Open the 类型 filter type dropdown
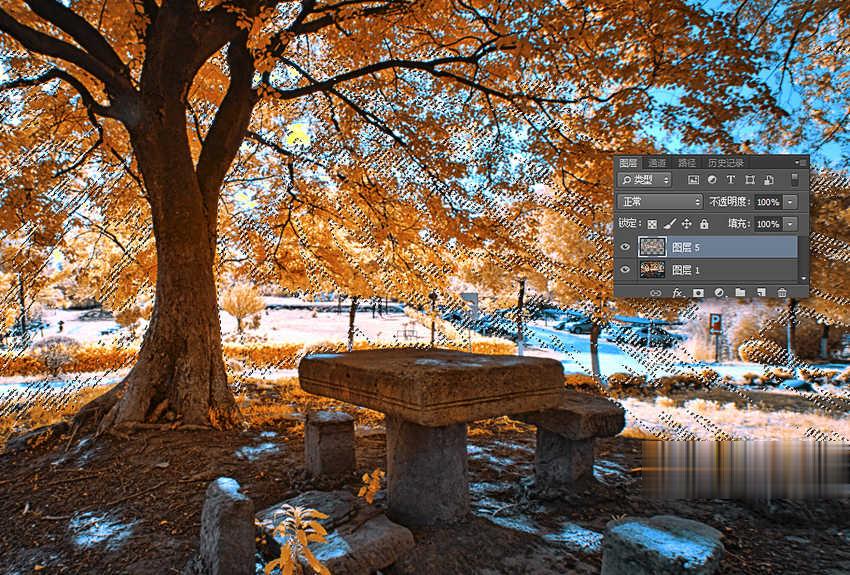This screenshot has width=850, height=575. pos(645,180)
